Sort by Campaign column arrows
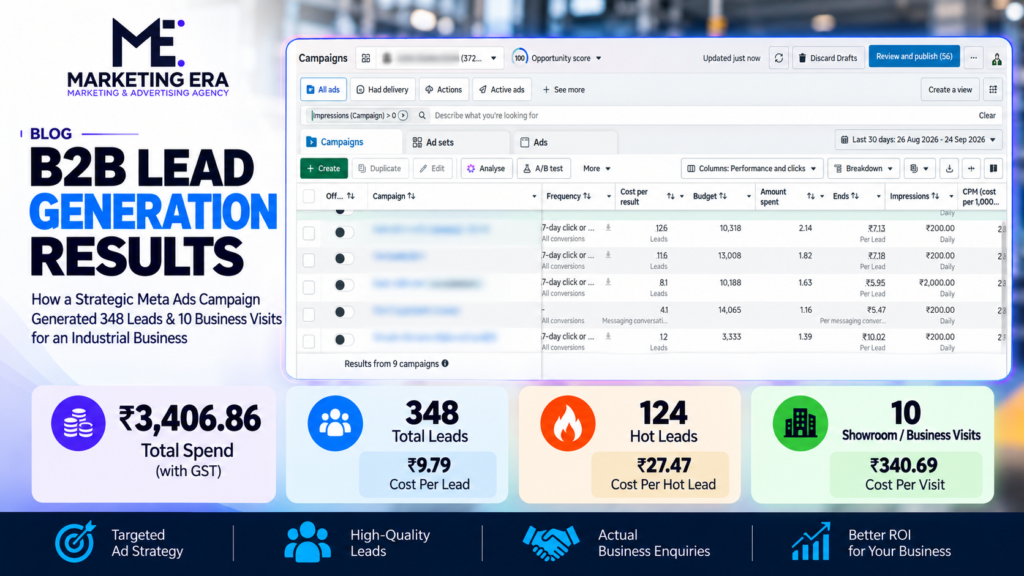Screen dimensions: 1024x576 [x=411, y=196]
